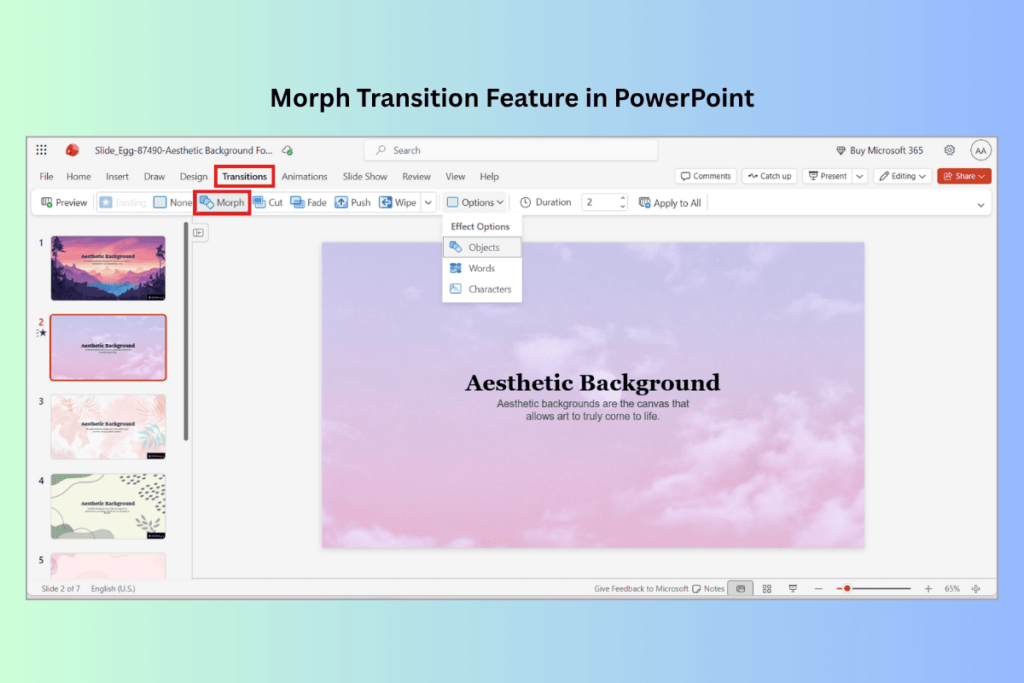Expand the ribbon display options chevron
1024x683 pixels.
click(x=980, y=205)
